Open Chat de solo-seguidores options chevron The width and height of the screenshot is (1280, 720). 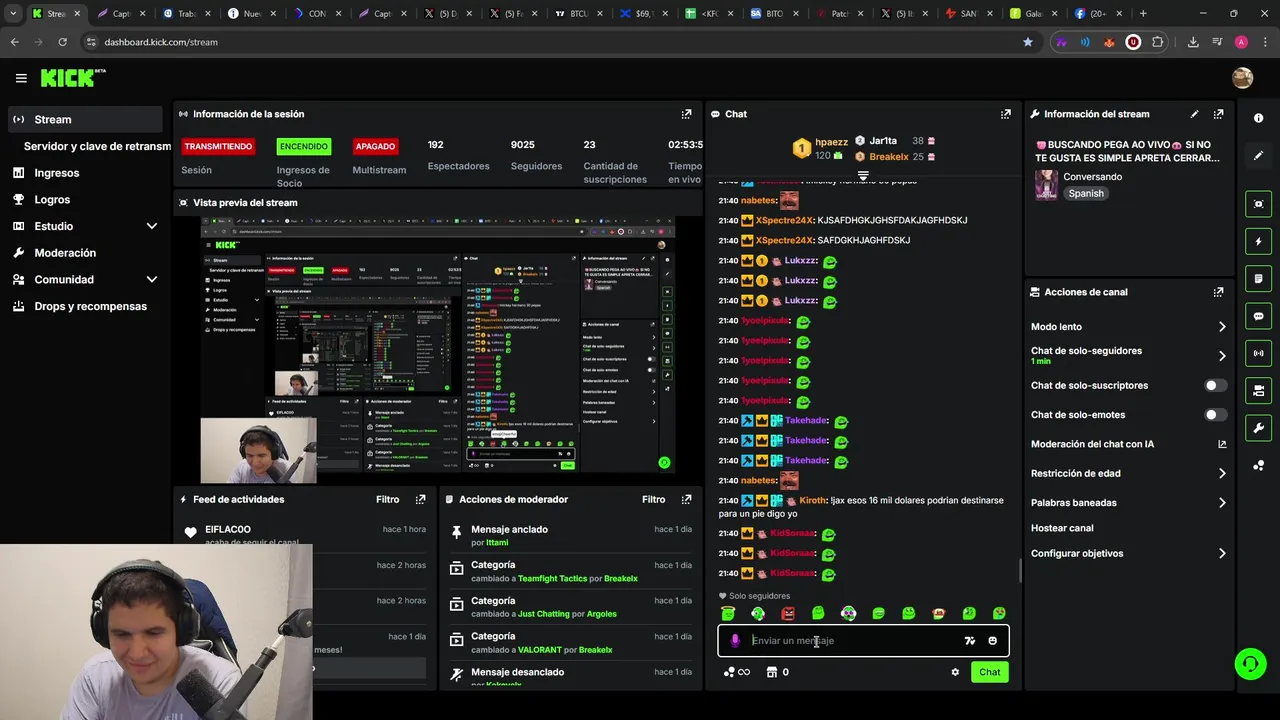tap(1221, 355)
